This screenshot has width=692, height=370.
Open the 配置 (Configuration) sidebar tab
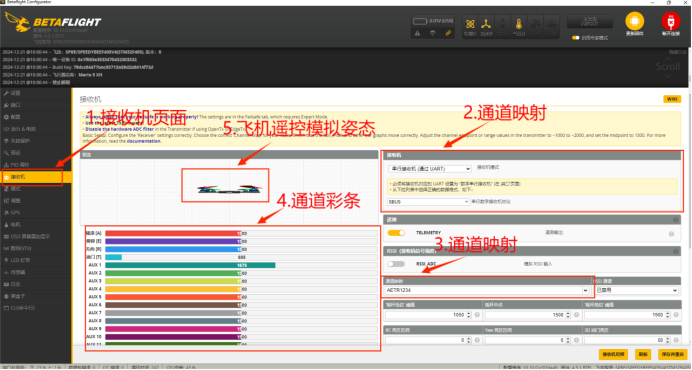pos(35,117)
